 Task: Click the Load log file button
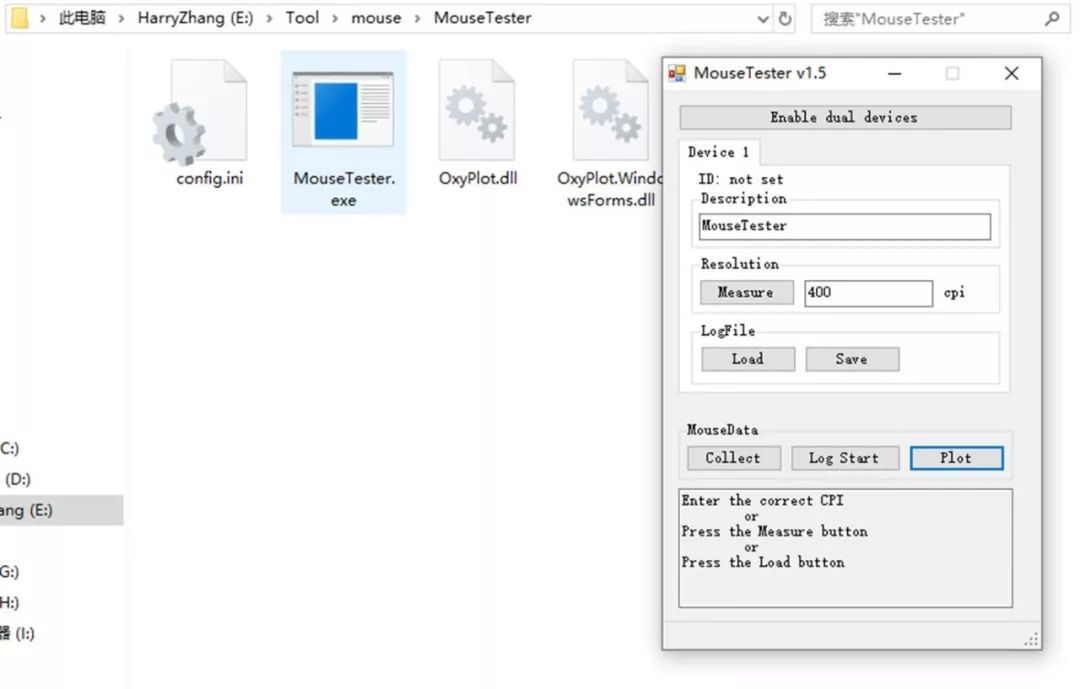[x=748, y=359]
